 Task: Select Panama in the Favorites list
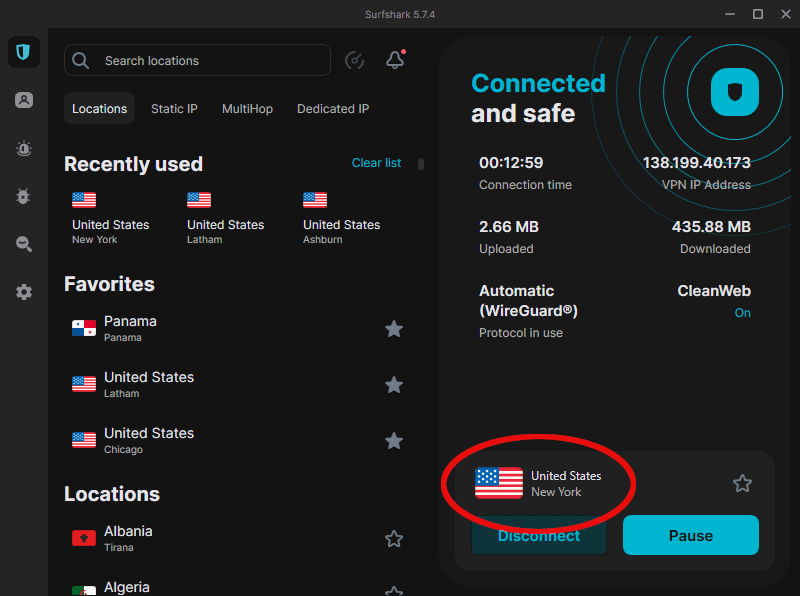[x=238, y=329]
